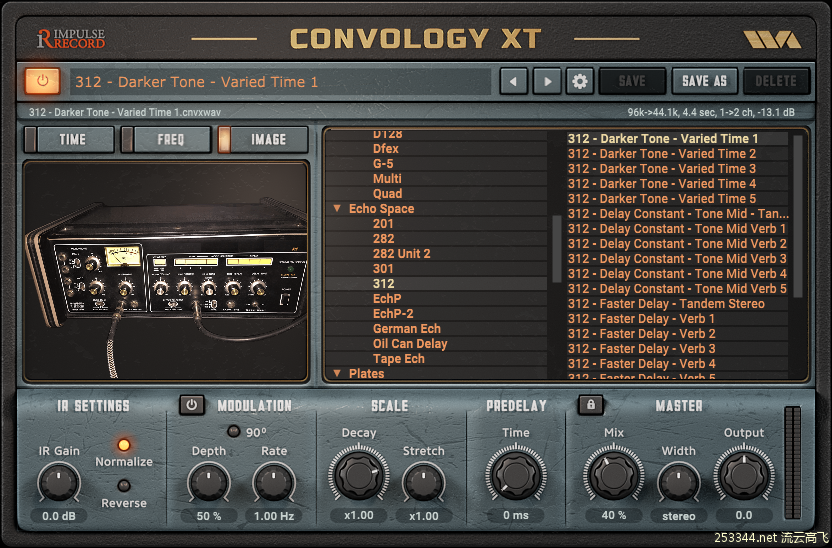Viewport: 832px width, 548px height.
Task: Click the output level meter
Action: pos(793,463)
